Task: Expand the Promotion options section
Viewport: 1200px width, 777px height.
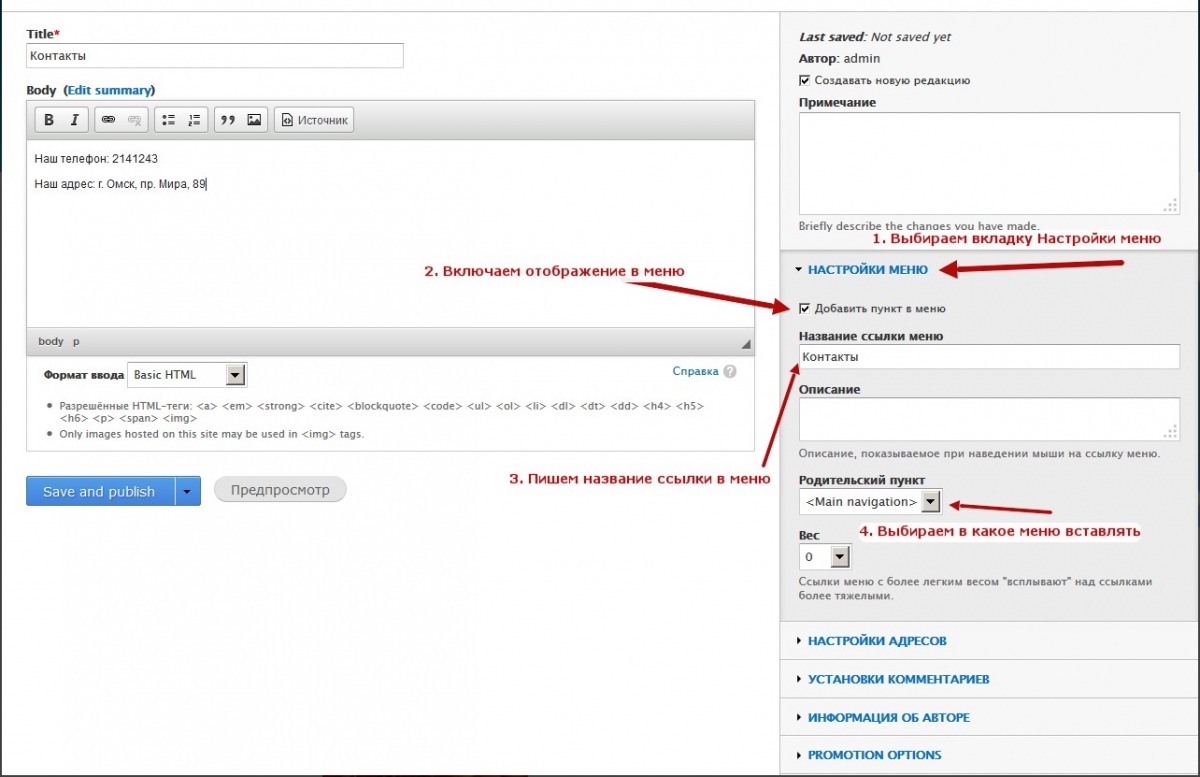Action: (874, 755)
